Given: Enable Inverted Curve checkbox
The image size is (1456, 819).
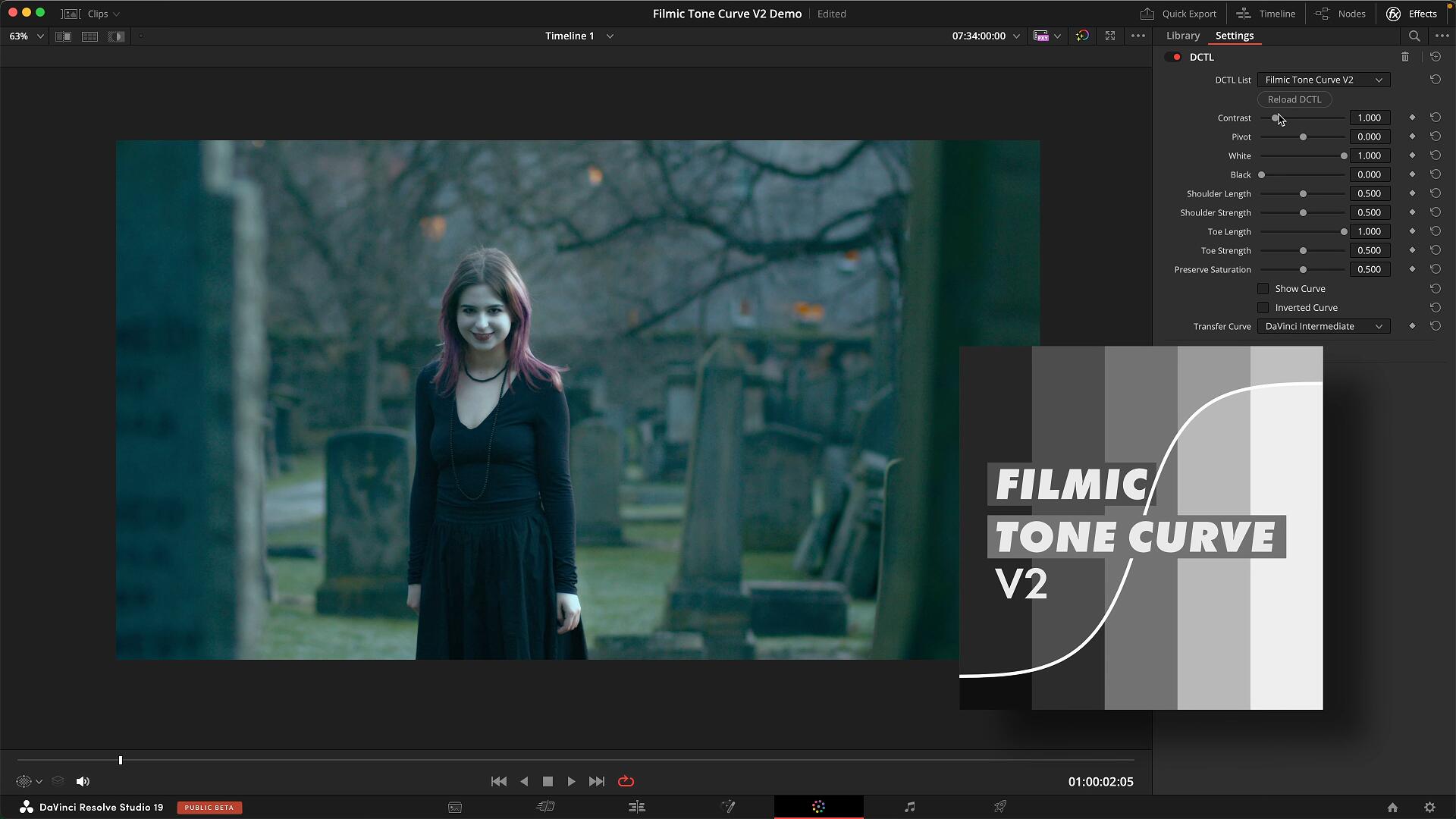Looking at the screenshot, I should pyautogui.click(x=1263, y=307).
